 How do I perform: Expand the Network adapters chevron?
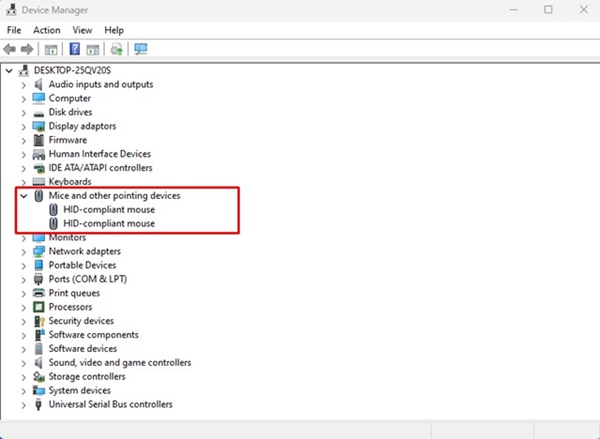tap(24, 252)
